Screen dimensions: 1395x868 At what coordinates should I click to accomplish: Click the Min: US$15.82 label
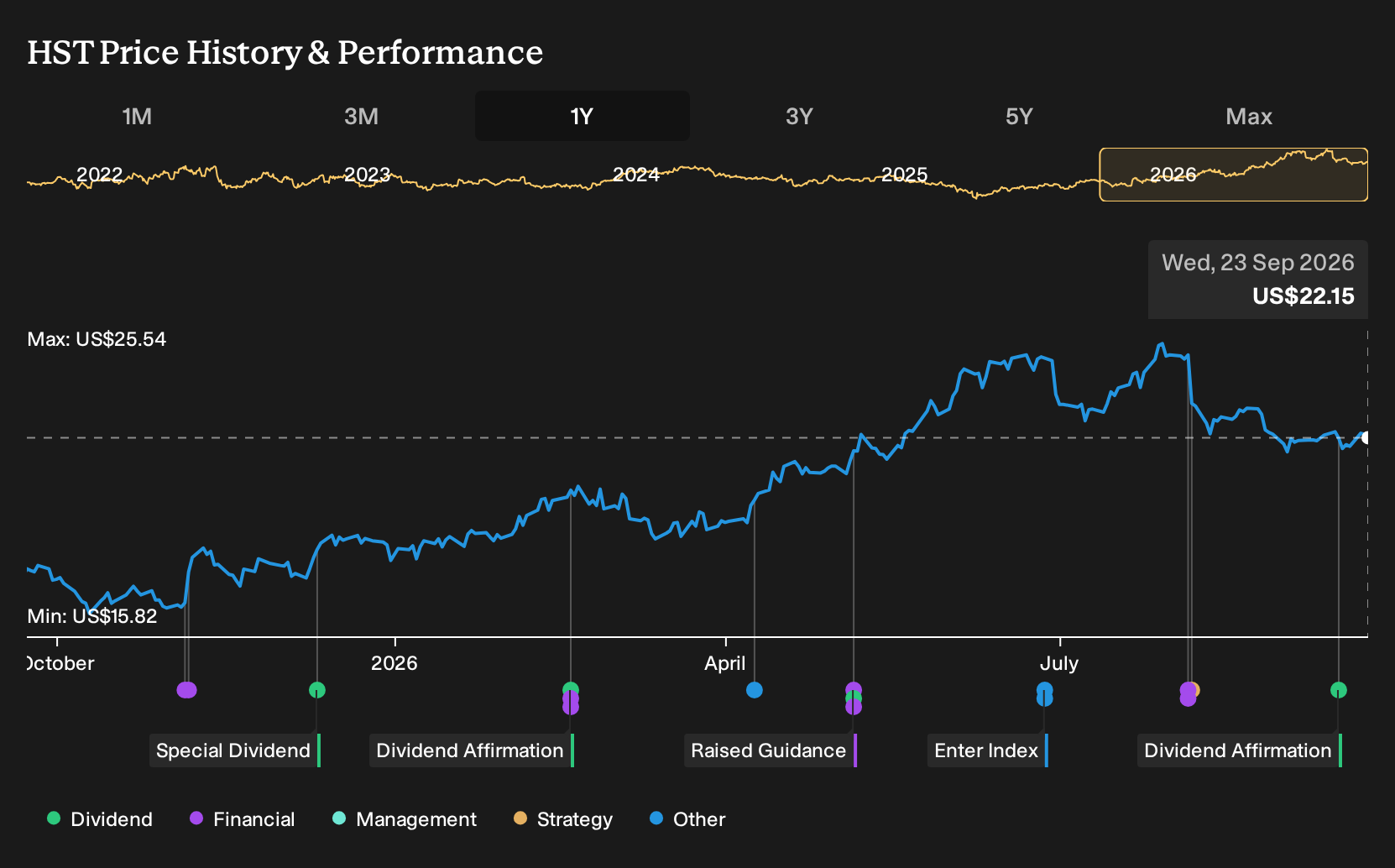pyautogui.click(x=92, y=616)
